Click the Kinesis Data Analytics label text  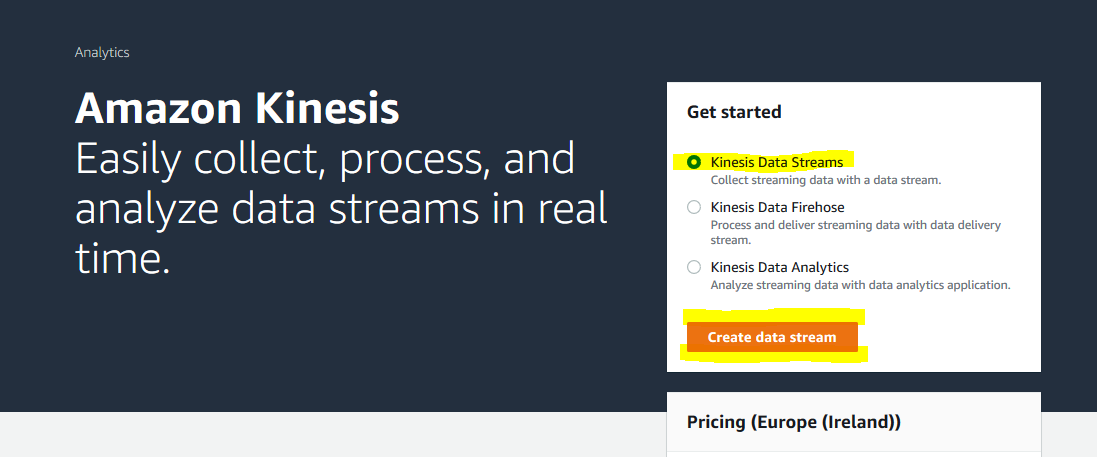coord(779,267)
